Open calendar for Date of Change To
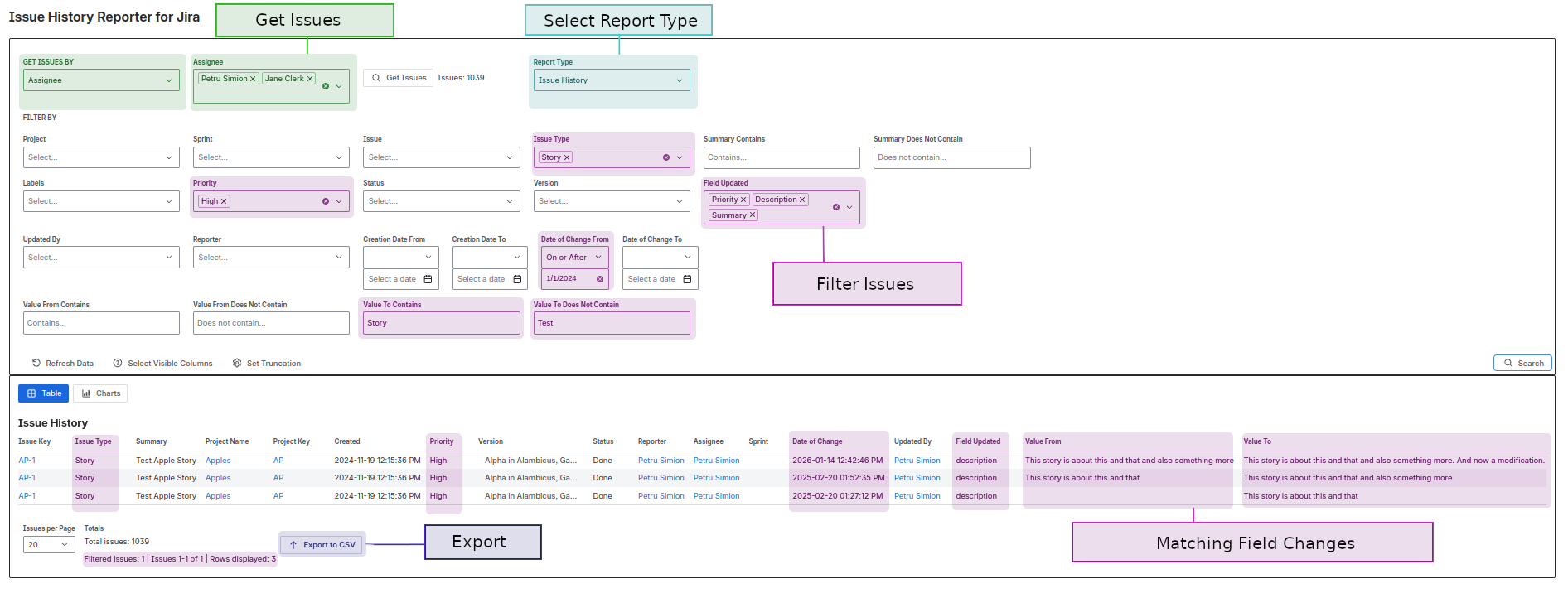The image size is (1568, 598). tap(687, 279)
